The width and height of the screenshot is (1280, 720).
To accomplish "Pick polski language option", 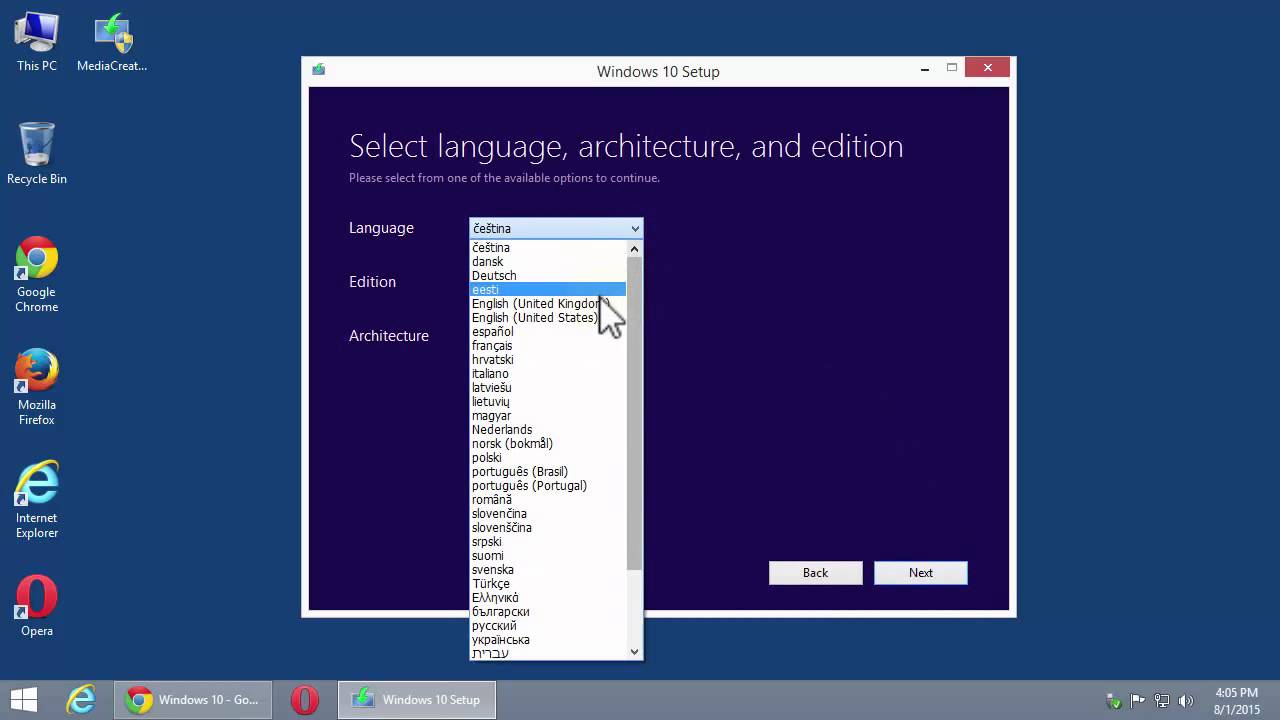I will 548,457.
